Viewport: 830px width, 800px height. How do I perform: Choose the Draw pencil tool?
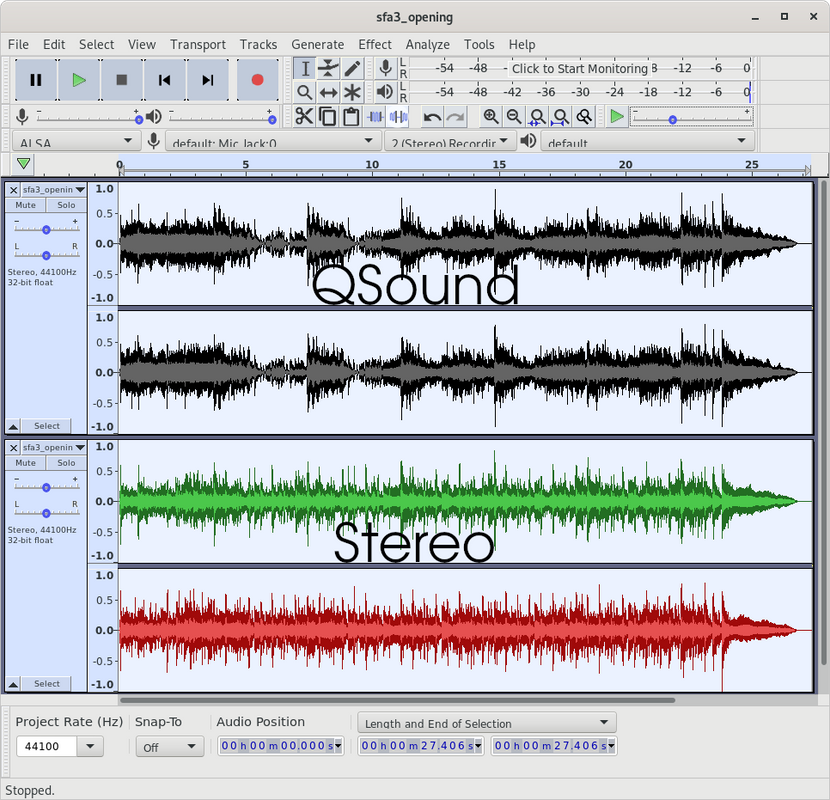[352, 68]
